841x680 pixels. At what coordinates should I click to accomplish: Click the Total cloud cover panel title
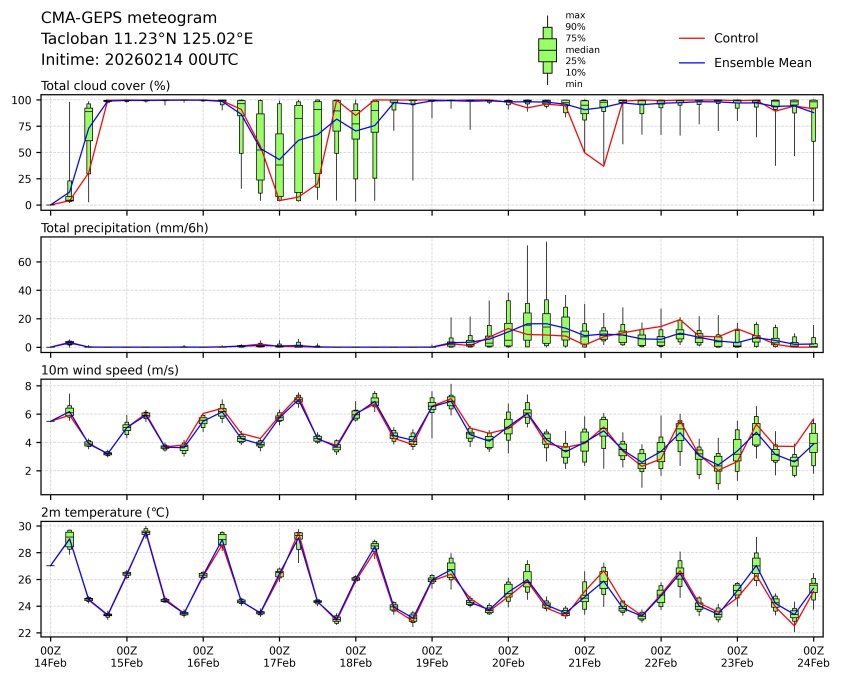coord(106,86)
